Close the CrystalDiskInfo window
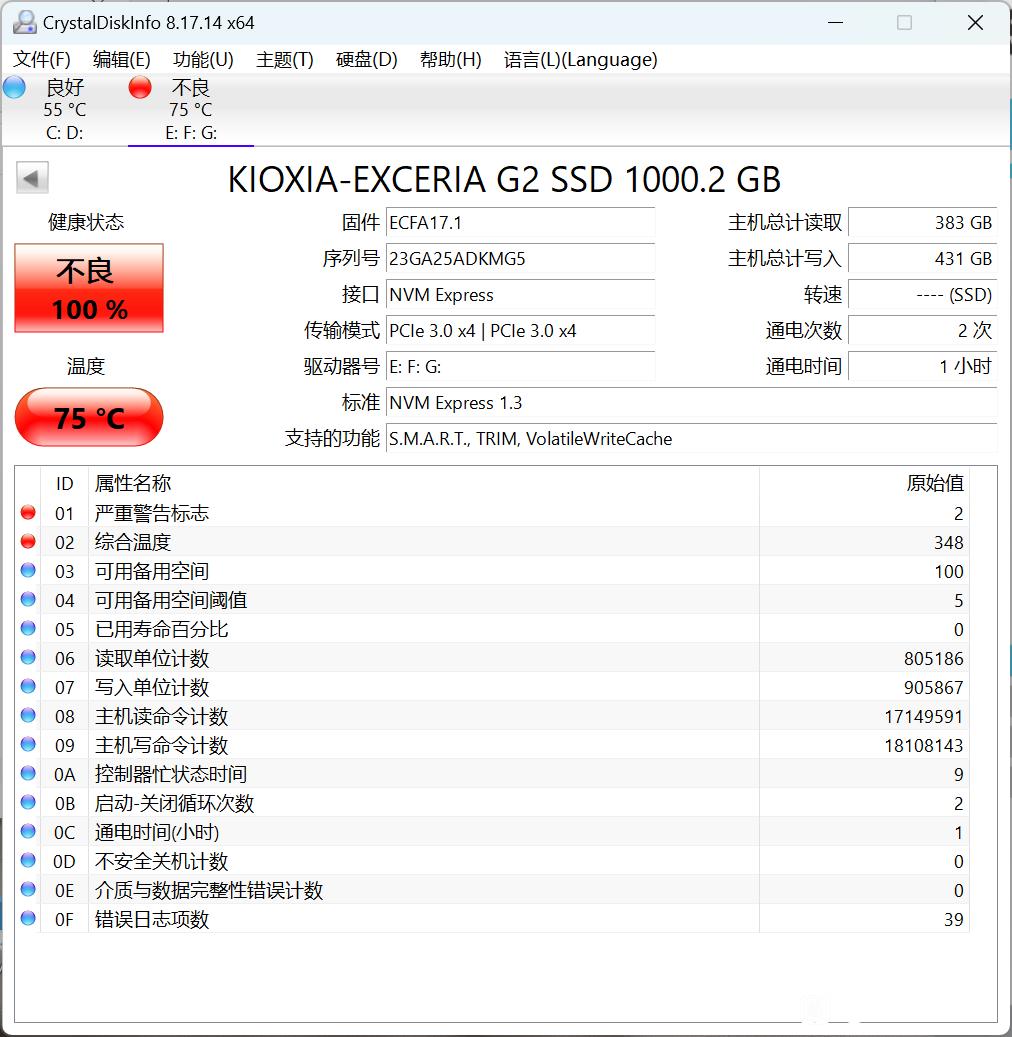The image size is (1012, 1037). point(975,22)
